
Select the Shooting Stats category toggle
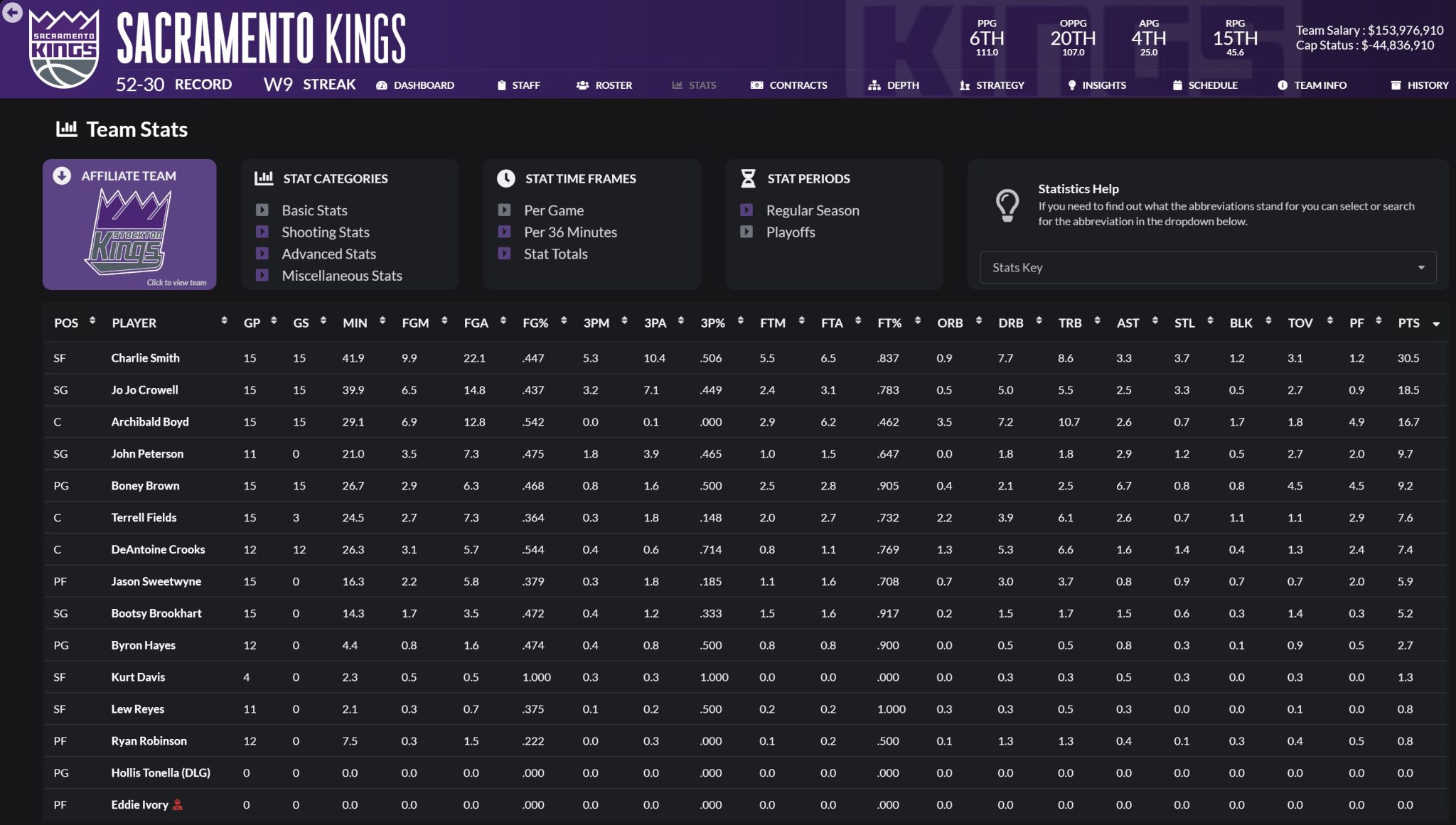click(262, 232)
